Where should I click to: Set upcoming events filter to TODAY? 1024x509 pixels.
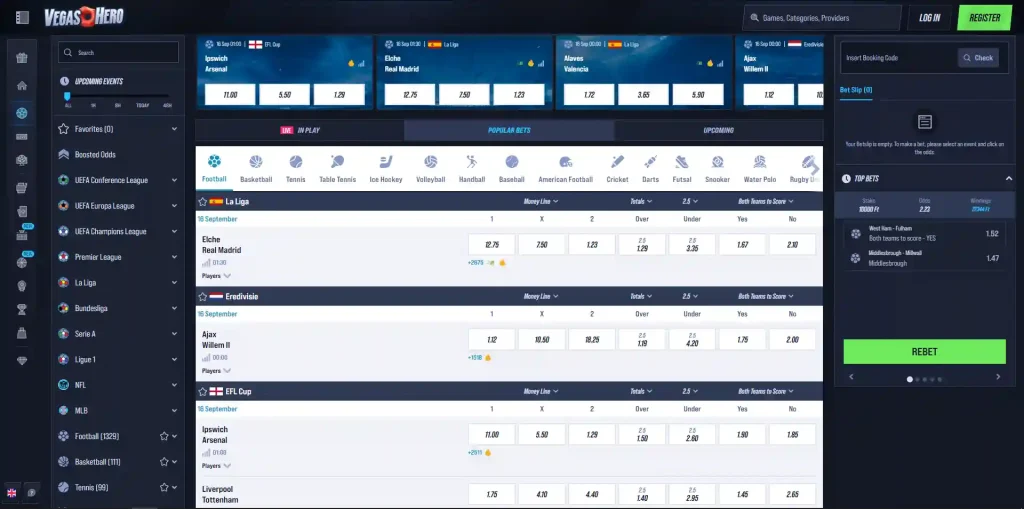click(142, 105)
